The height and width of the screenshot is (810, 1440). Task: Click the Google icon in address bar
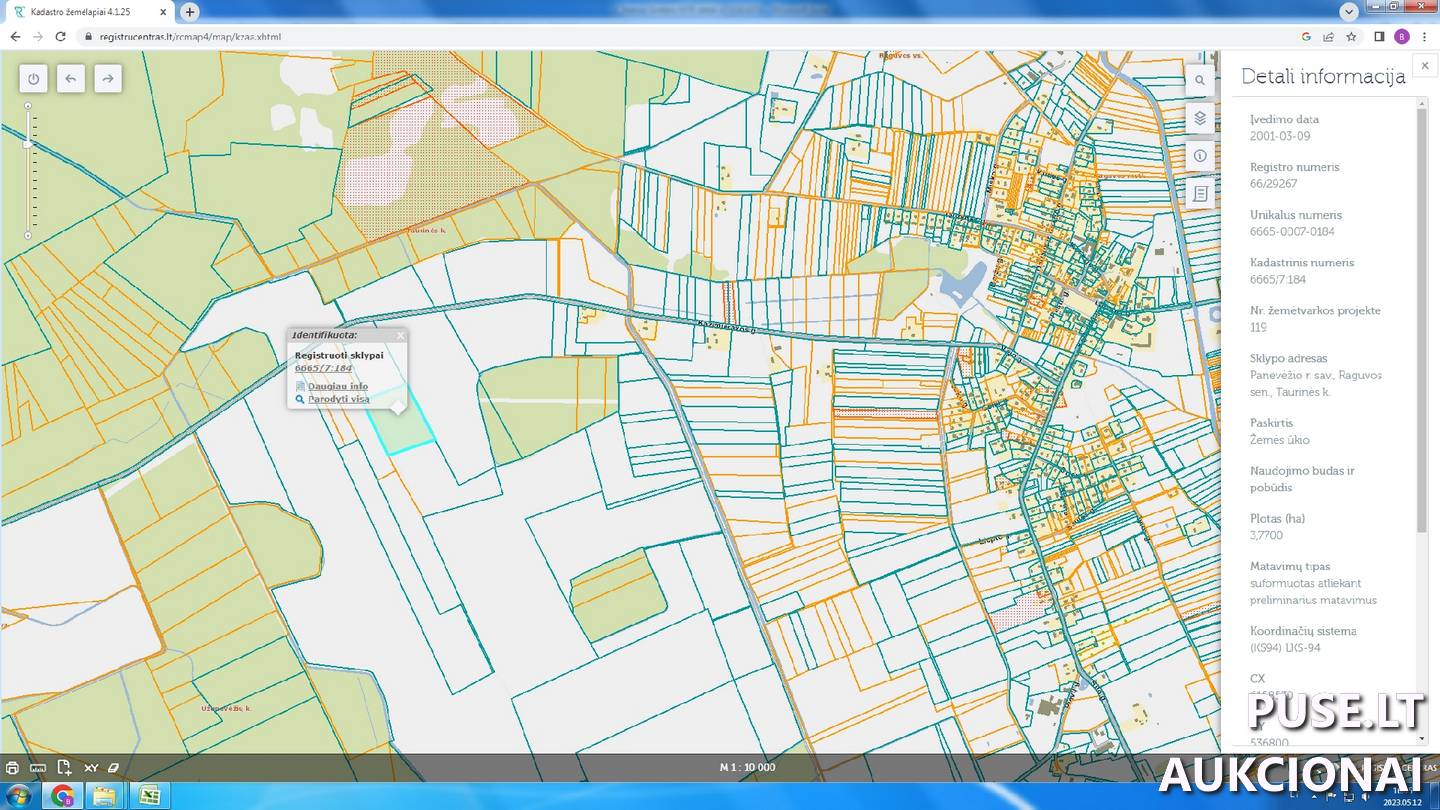point(1306,36)
